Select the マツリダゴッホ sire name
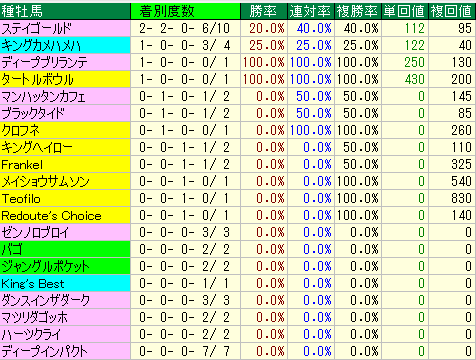The width and height of the screenshot is (476, 360). click(x=35, y=317)
